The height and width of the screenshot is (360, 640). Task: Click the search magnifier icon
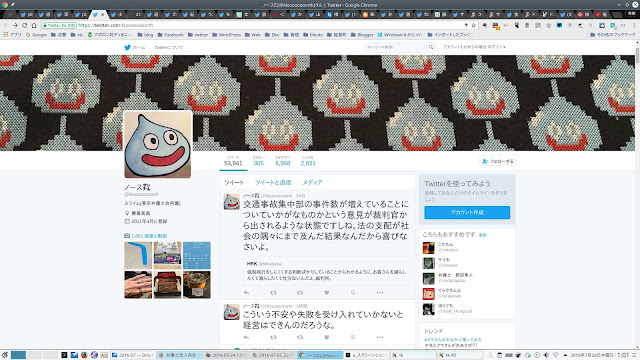[x=431, y=47]
